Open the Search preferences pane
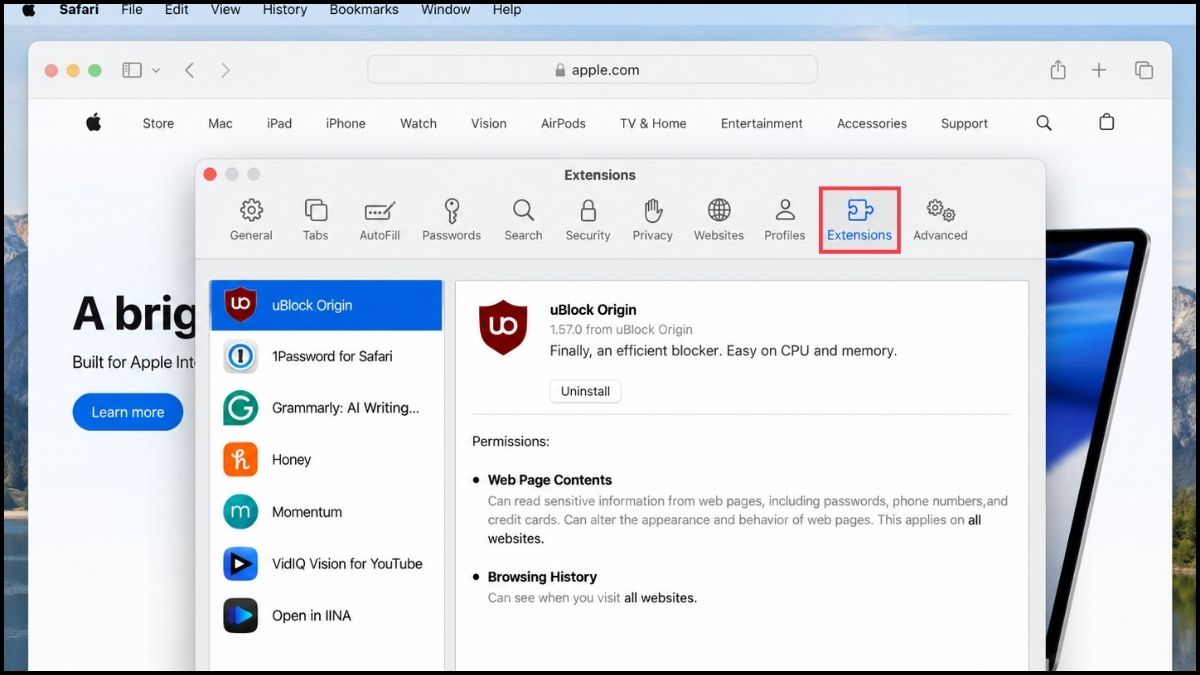Image resolution: width=1200 pixels, height=675 pixels. coord(523,220)
